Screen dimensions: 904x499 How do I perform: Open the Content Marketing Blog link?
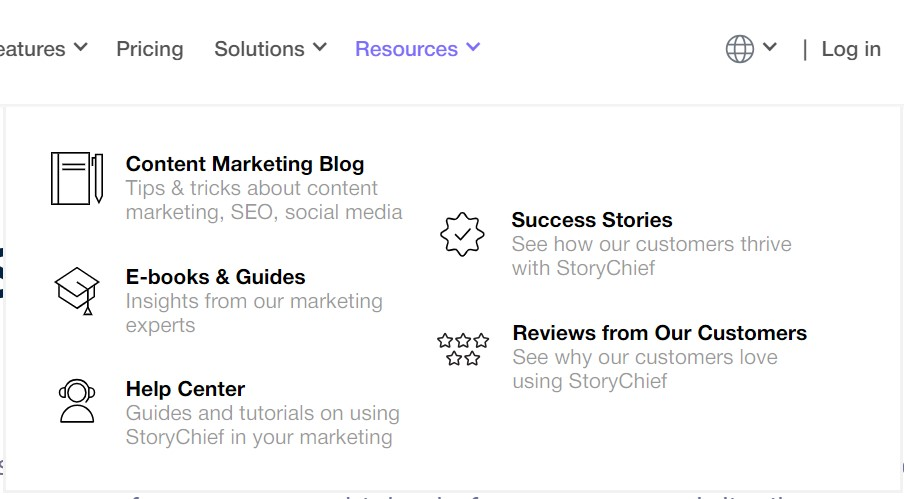(245, 164)
